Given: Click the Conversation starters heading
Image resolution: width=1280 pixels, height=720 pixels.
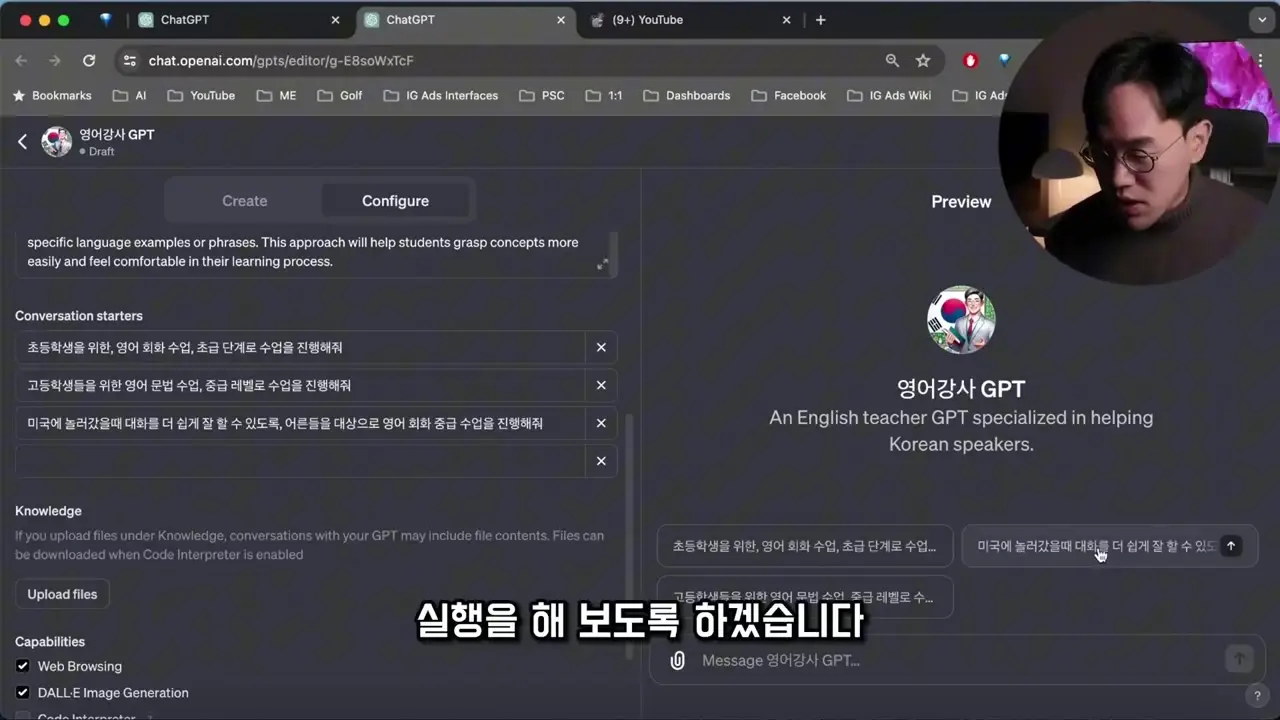Looking at the screenshot, I should pyautogui.click(x=79, y=316).
